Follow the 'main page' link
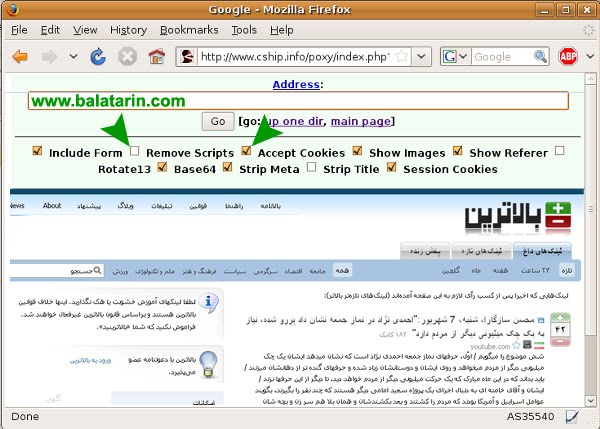600x429 pixels. tap(361, 121)
